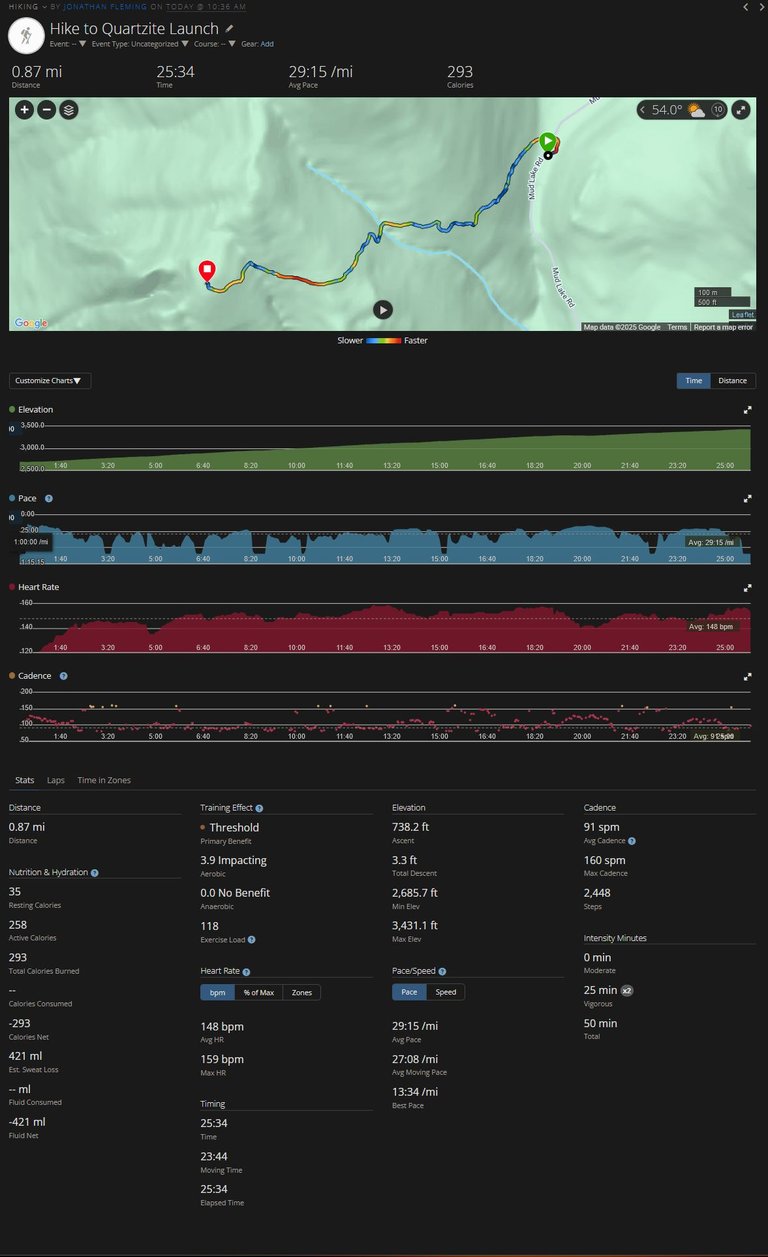This screenshot has height=1257, width=768.
Task: Click the wind speed 10 indicator
Action: [717, 110]
